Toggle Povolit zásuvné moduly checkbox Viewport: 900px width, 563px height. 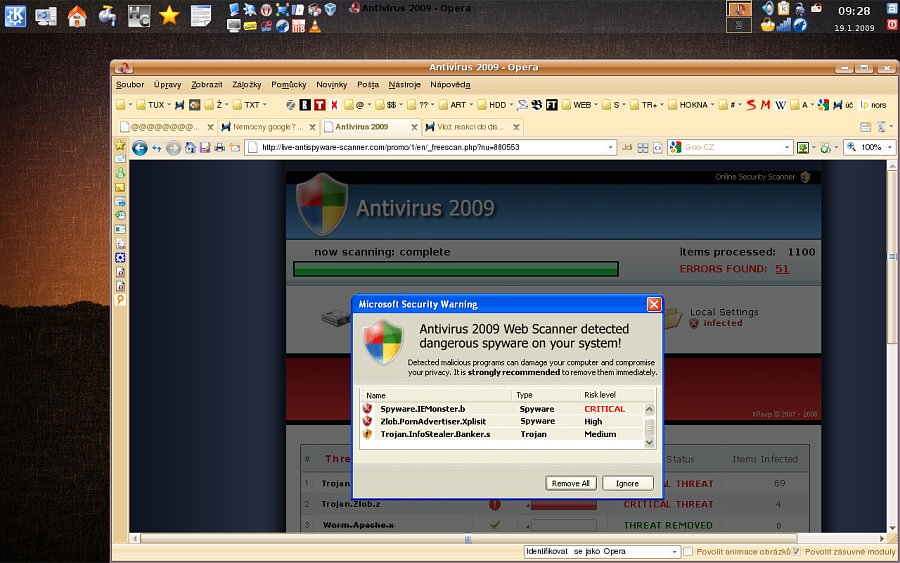pos(796,552)
